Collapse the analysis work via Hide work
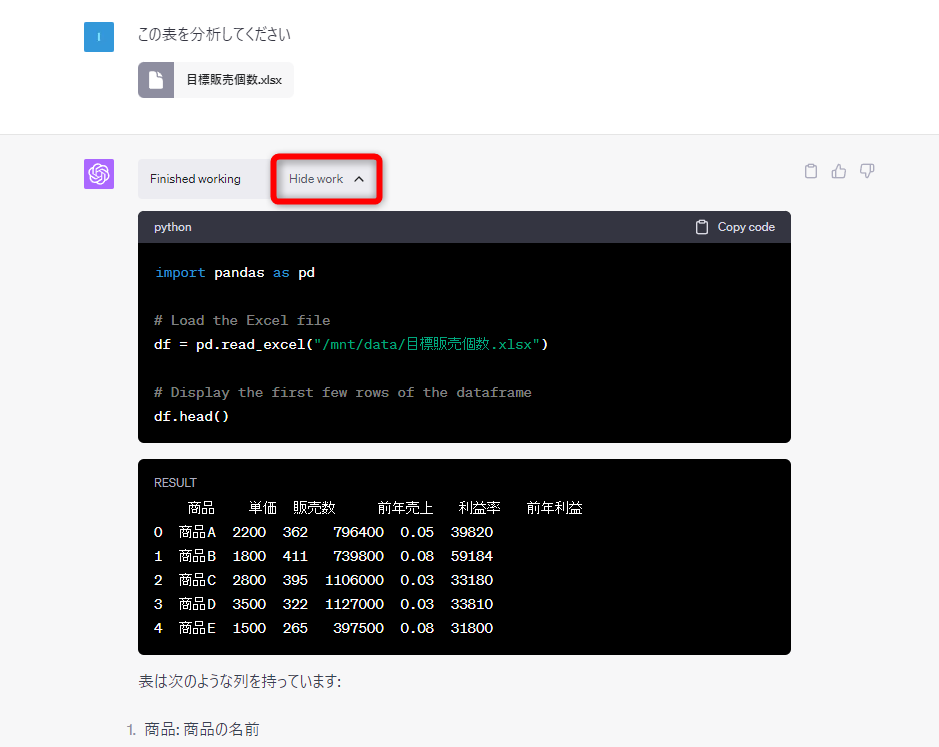 326,178
